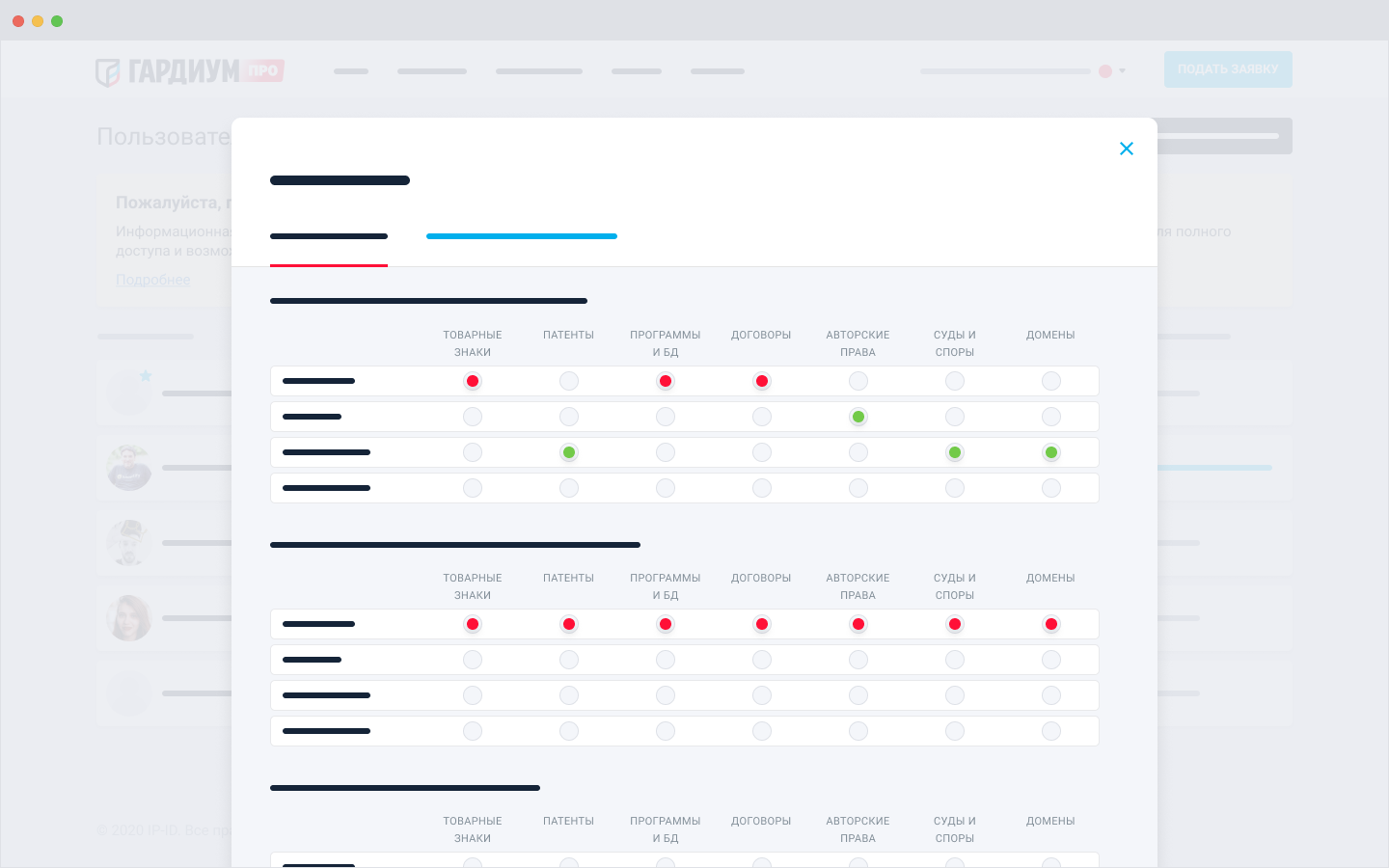
Task: Open the user account dropdown arrow in the header
Action: point(1122,71)
